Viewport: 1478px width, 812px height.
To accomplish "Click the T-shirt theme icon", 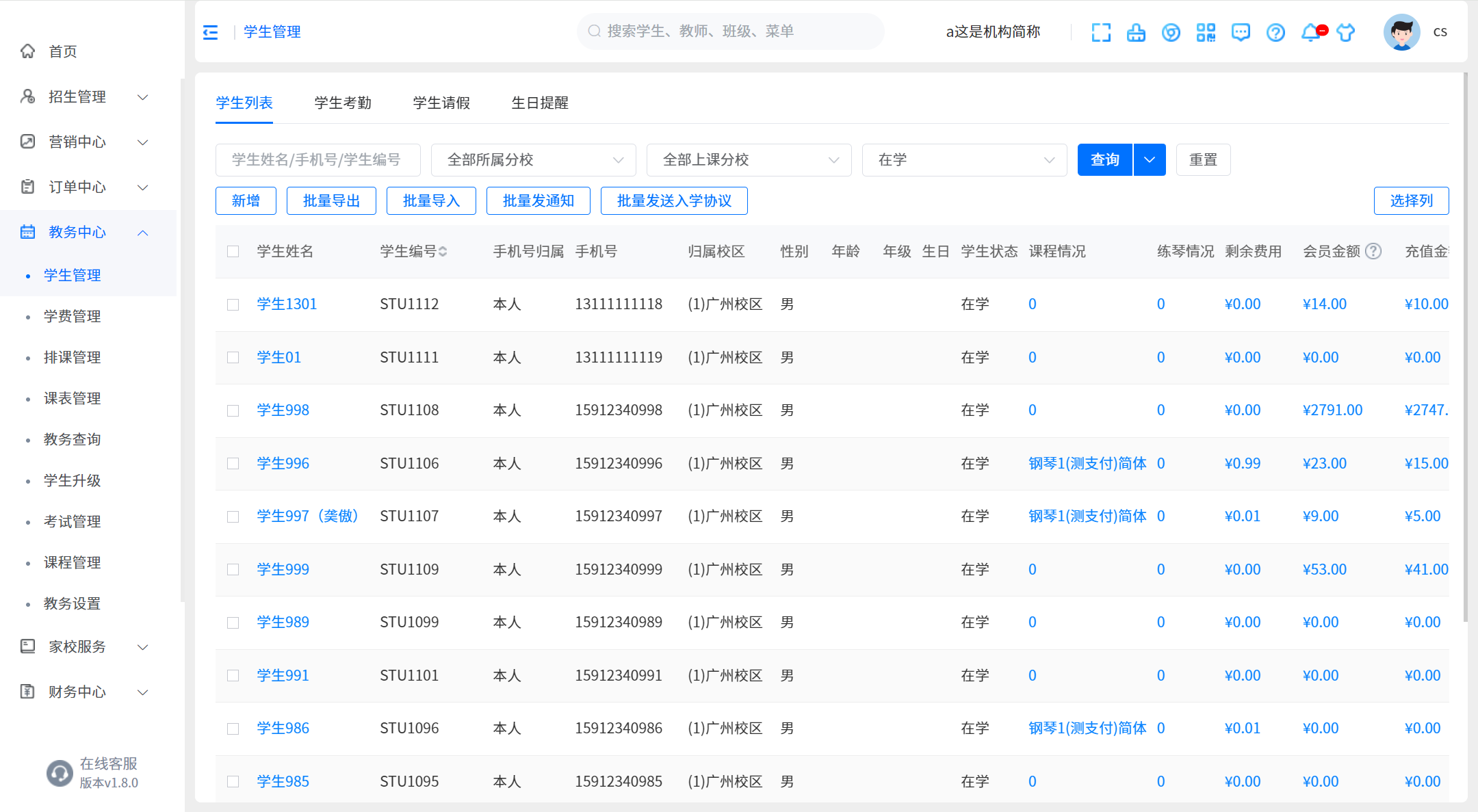I will 1346,32.
